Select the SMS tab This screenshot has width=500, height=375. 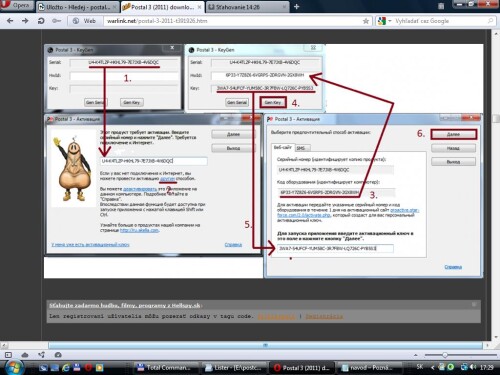(301, 148)
